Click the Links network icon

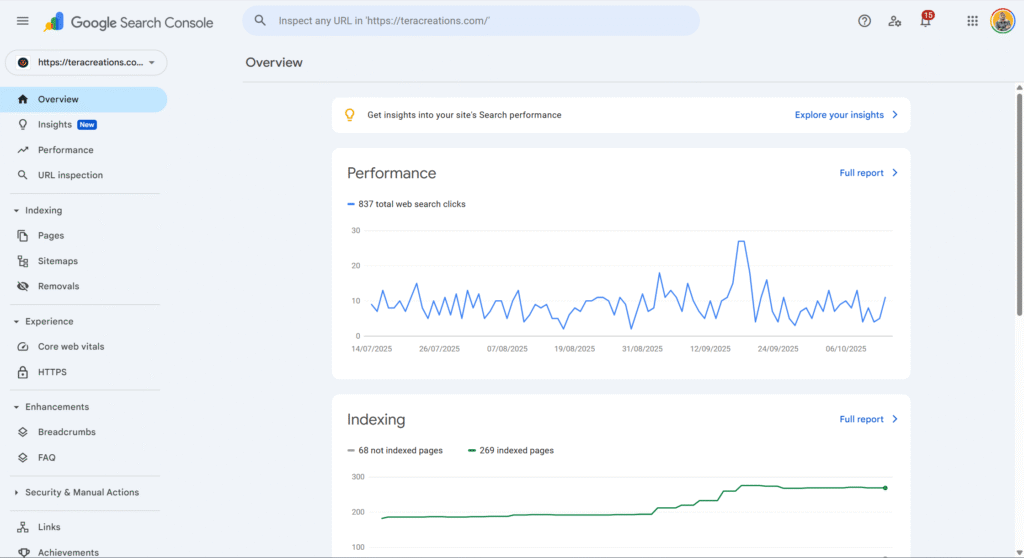23,527
